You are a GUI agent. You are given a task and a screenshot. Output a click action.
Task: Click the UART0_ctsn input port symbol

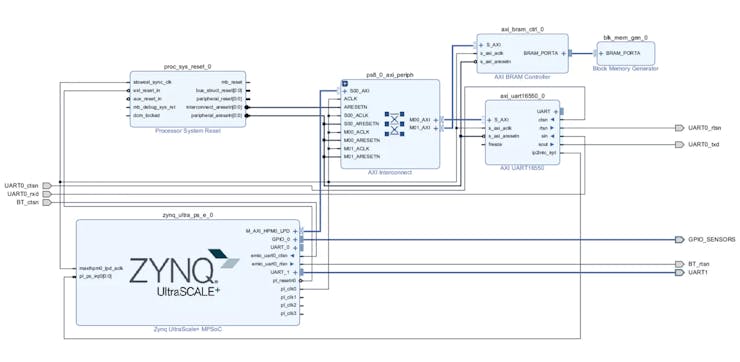click(x=47, y=185)
